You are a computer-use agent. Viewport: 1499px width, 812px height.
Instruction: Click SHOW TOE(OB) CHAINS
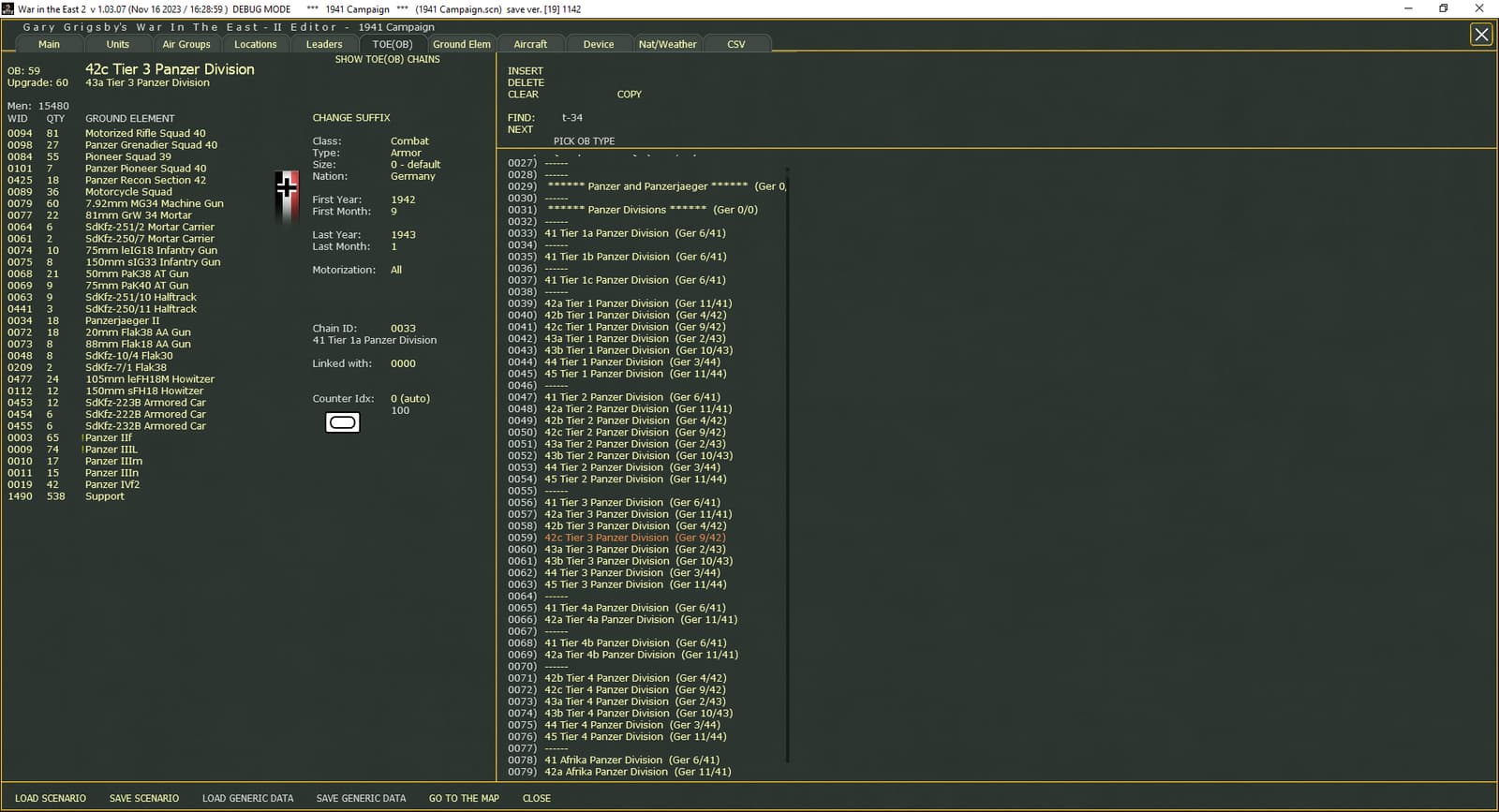coord(388,59)
